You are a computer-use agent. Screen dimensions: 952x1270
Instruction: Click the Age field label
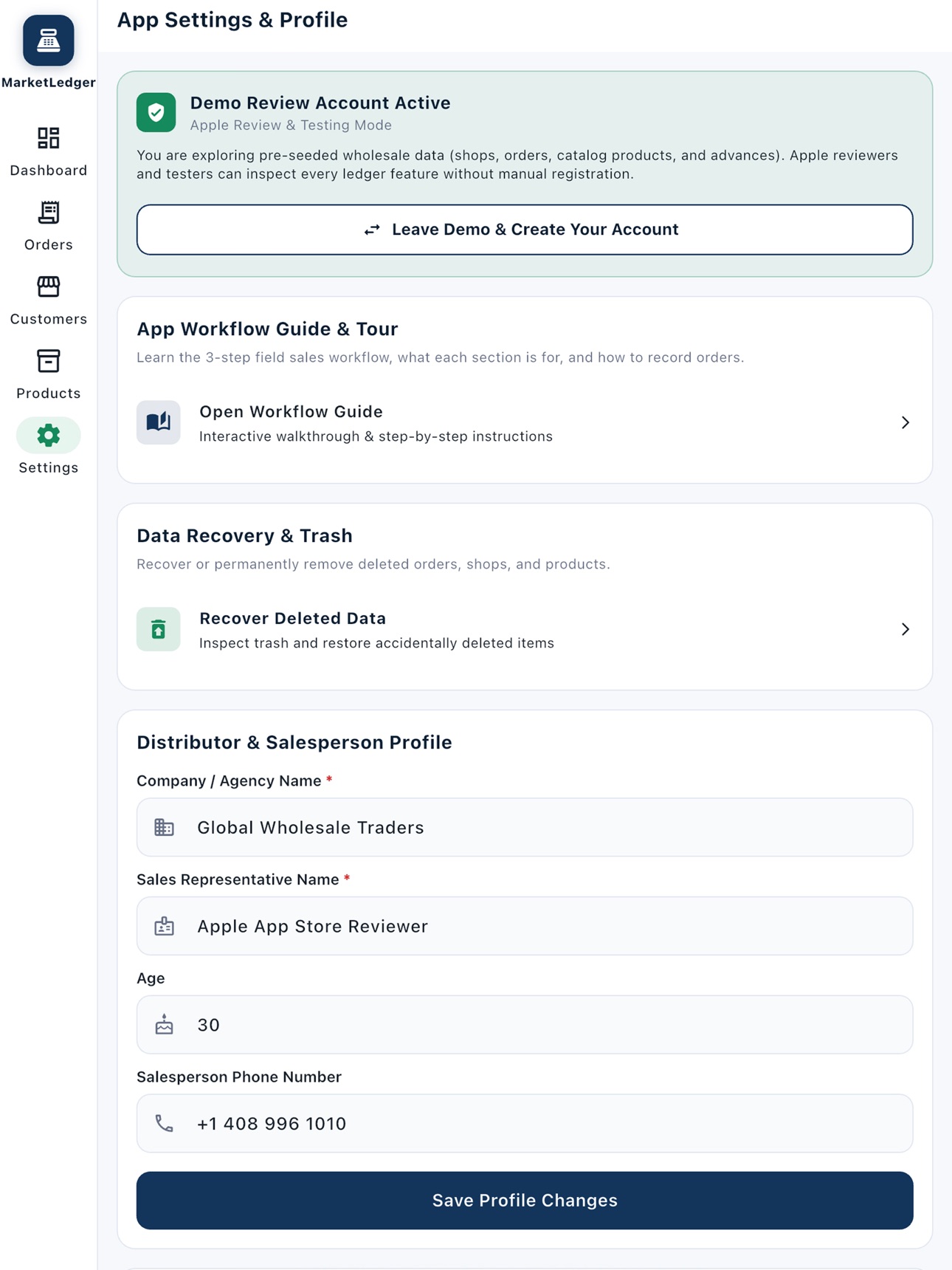151,978
